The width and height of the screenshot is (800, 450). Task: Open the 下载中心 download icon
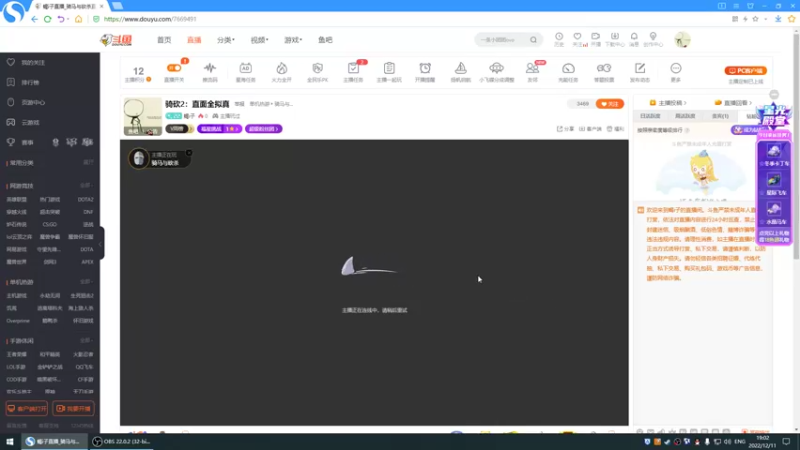tap(615, 36)
